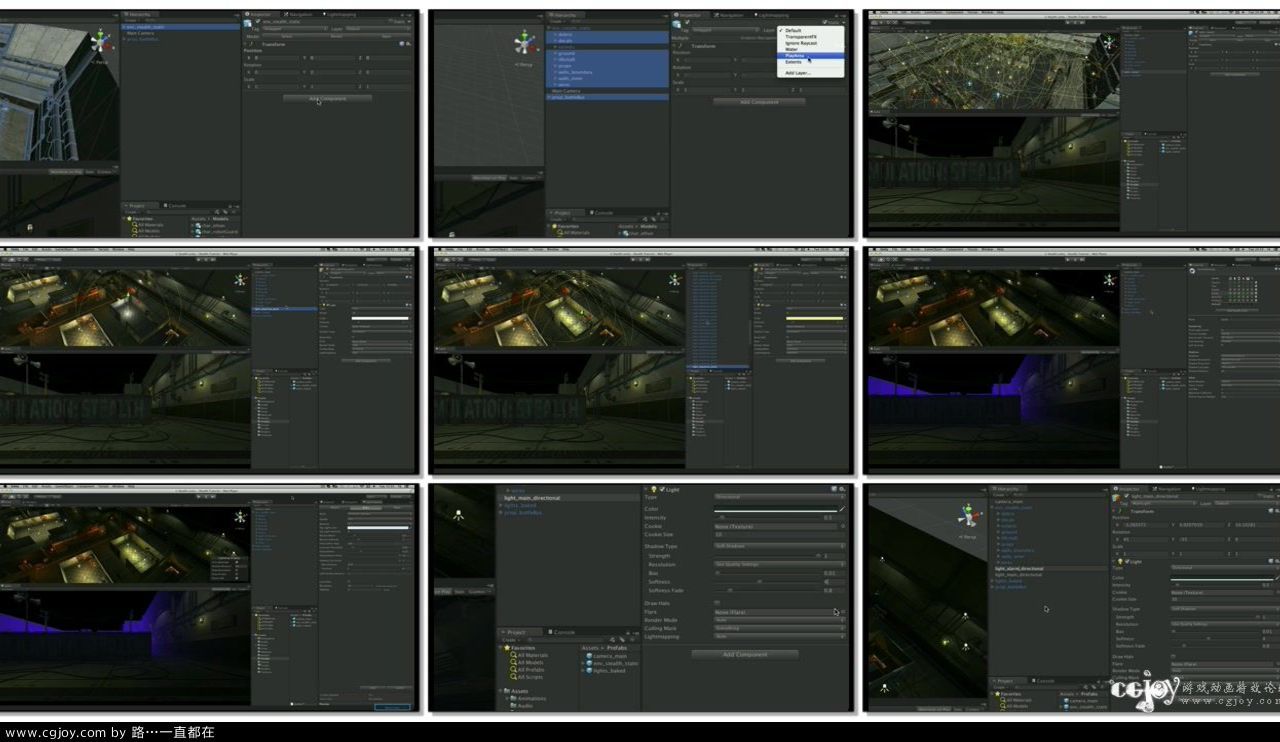This screenshot has width=1280, height=742.
Task: Select char_robotGuard model in the first thumbnail's Project
Action: point(217,232)
